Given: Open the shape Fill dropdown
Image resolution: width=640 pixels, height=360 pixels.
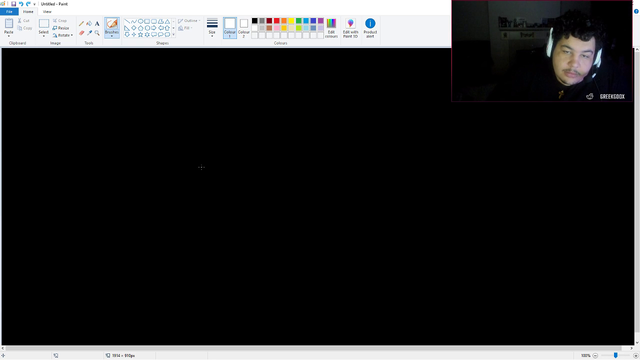Looking at the screenshot, I should point(186,28).
